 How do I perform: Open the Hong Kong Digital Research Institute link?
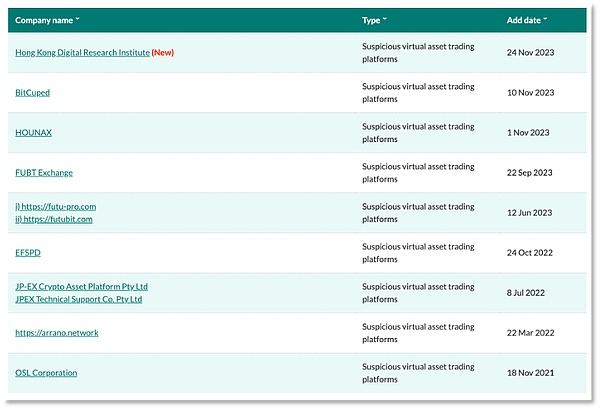[82, 52]
